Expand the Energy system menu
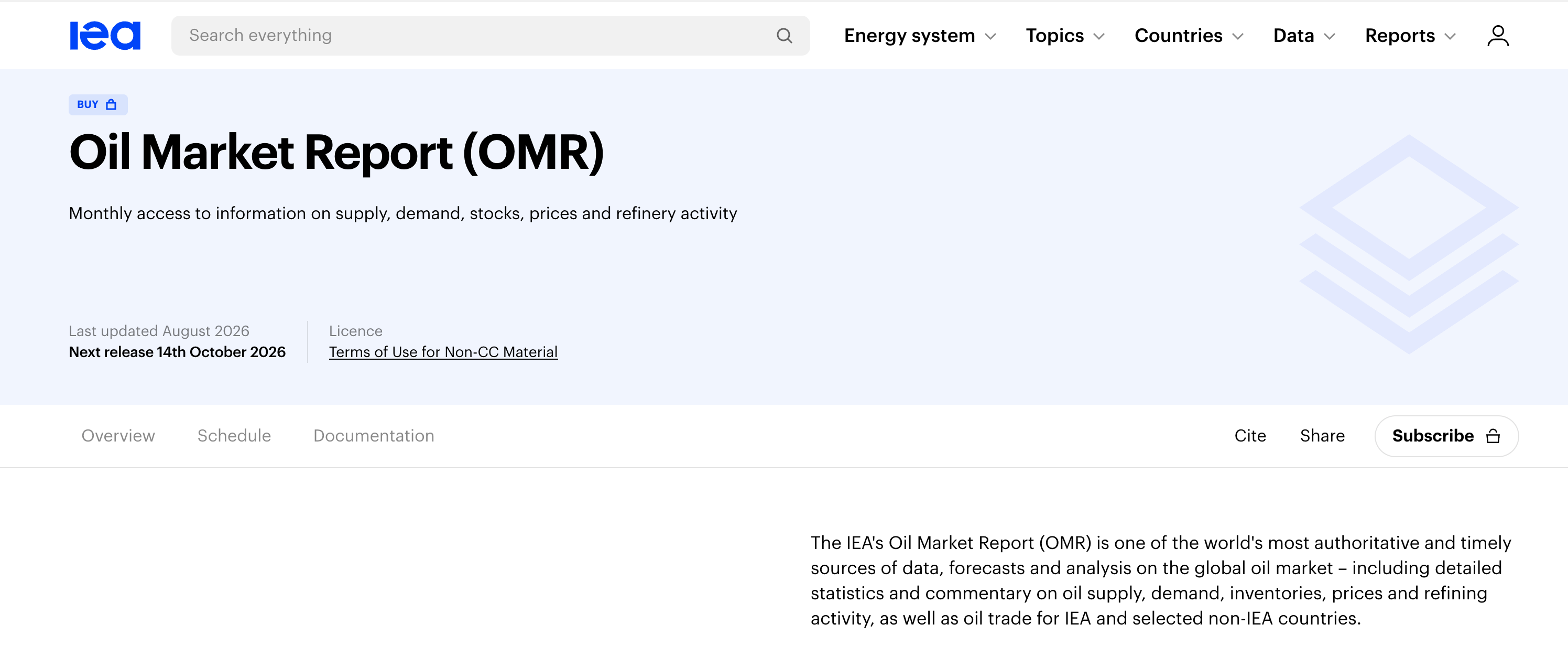The height and width of the screenshot is (646, 1568). click(920, 36)
